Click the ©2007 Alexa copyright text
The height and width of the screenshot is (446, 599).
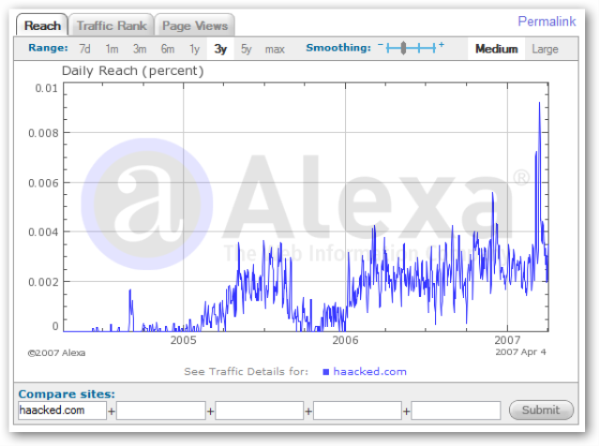[x=57, y=353]
